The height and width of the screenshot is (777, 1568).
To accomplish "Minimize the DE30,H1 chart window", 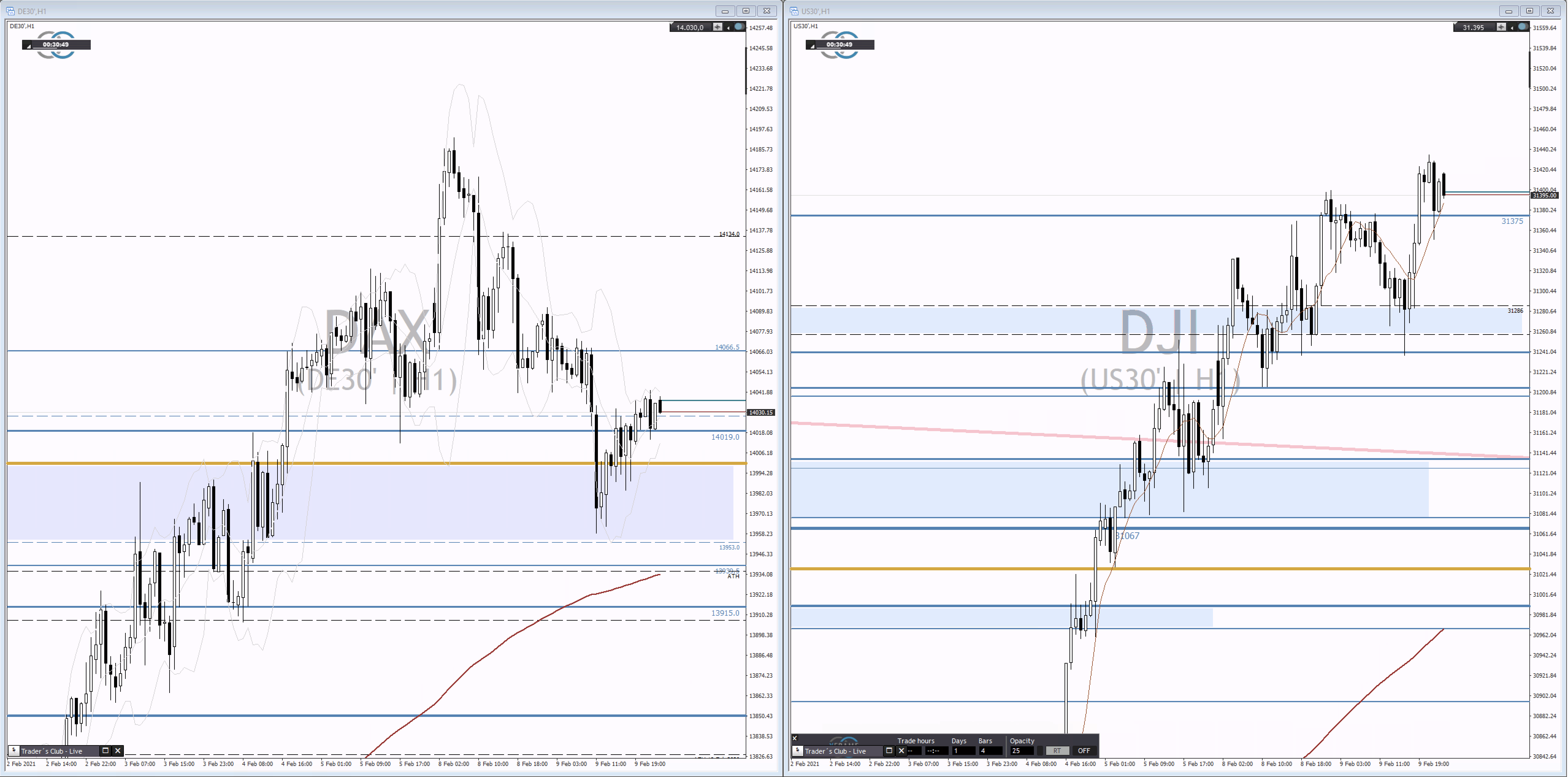I will [725, 11].
